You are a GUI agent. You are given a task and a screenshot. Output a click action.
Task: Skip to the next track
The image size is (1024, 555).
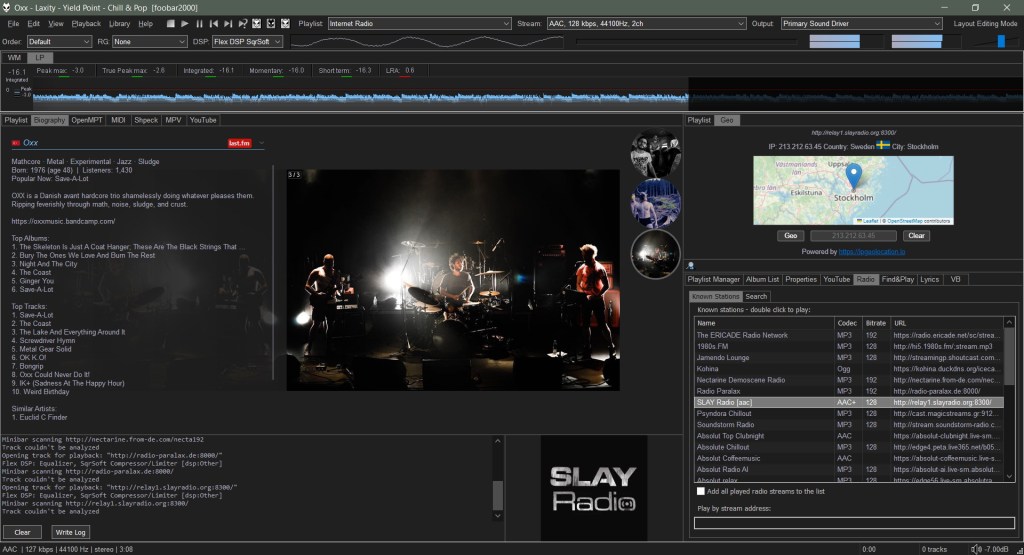pos(229,23)
